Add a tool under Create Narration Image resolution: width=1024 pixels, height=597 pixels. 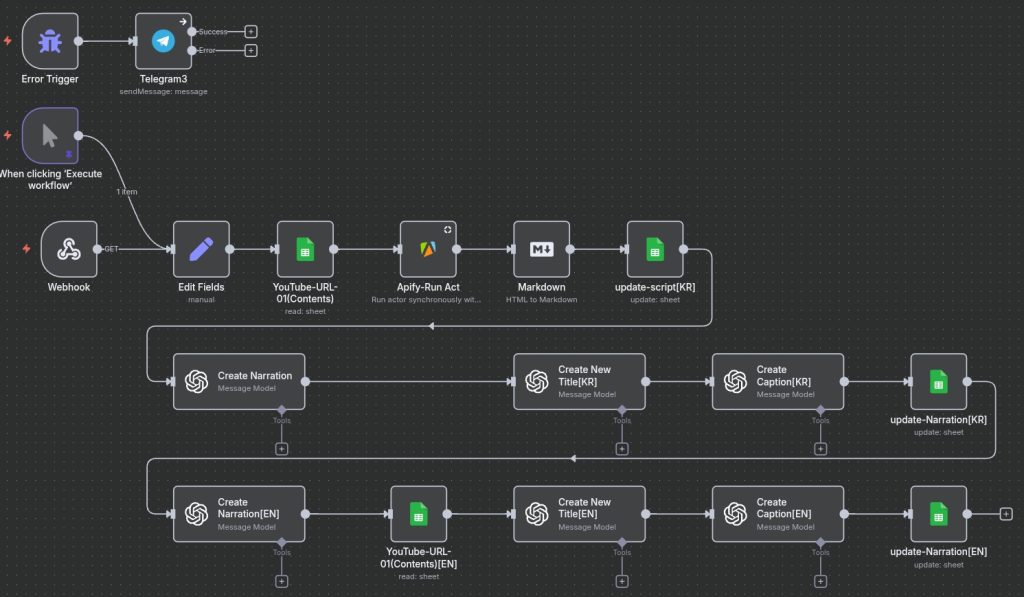[x=282, y=448]
